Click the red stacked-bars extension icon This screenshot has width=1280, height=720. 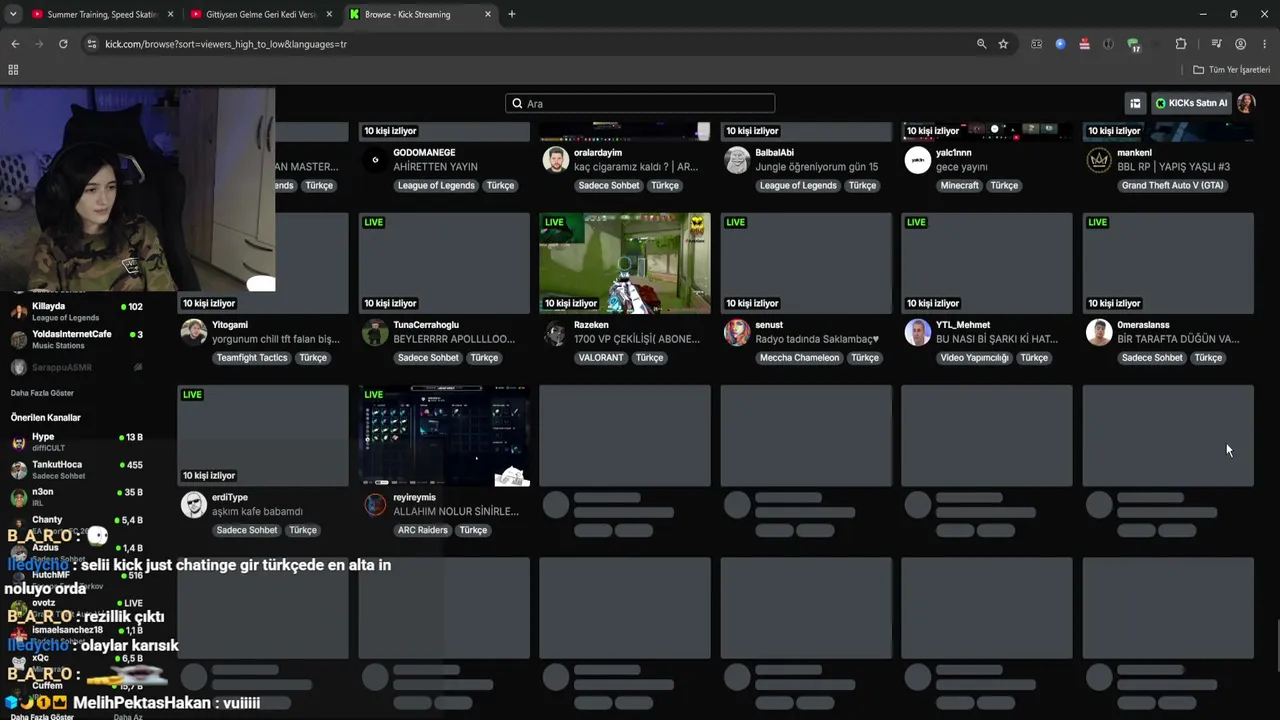coord(1085,44)
